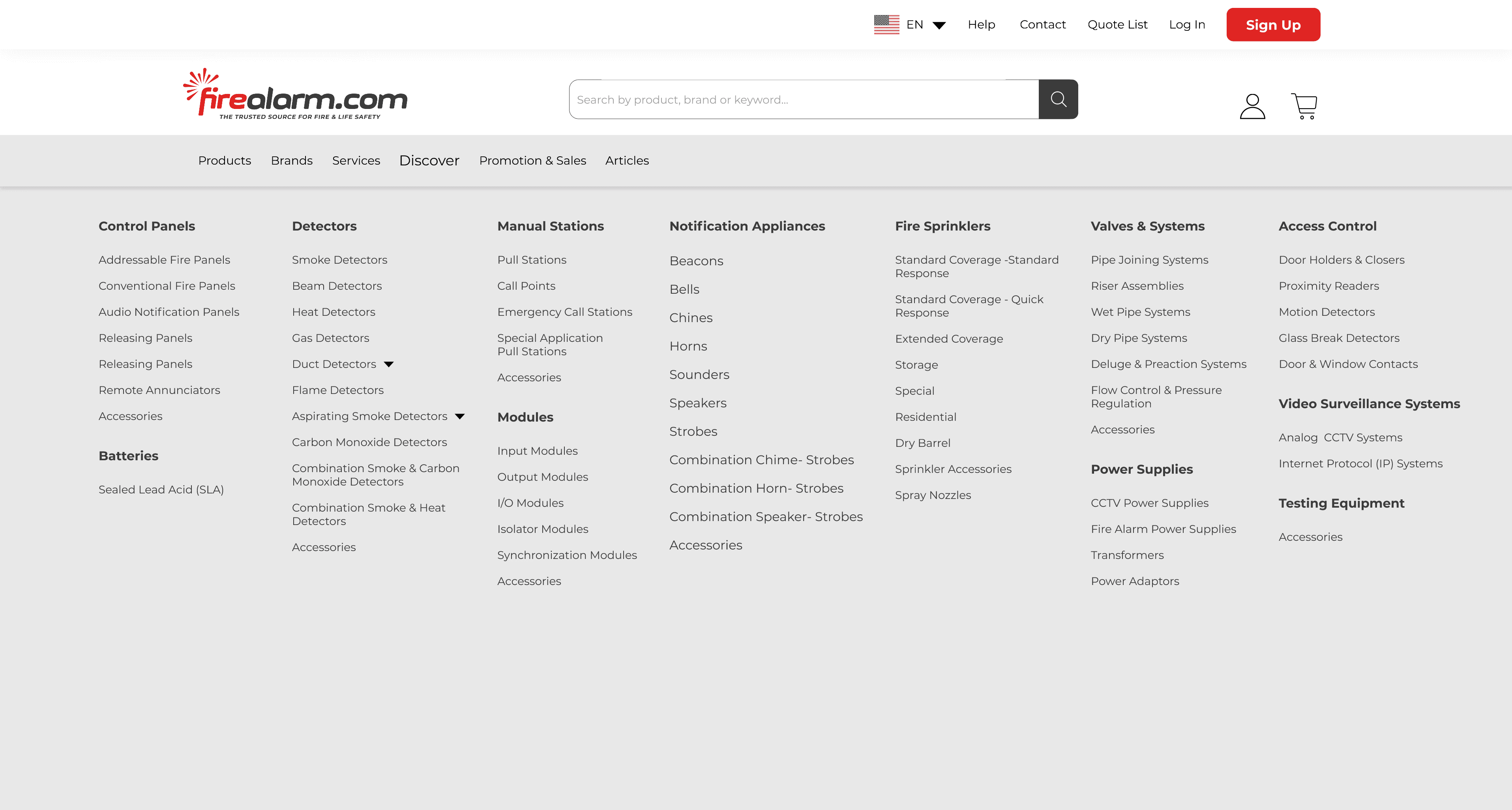Open Internet Protocol (IP) Systems link
The image size is (1512, 810).
pyautogui.click(x=1360, y=464)
